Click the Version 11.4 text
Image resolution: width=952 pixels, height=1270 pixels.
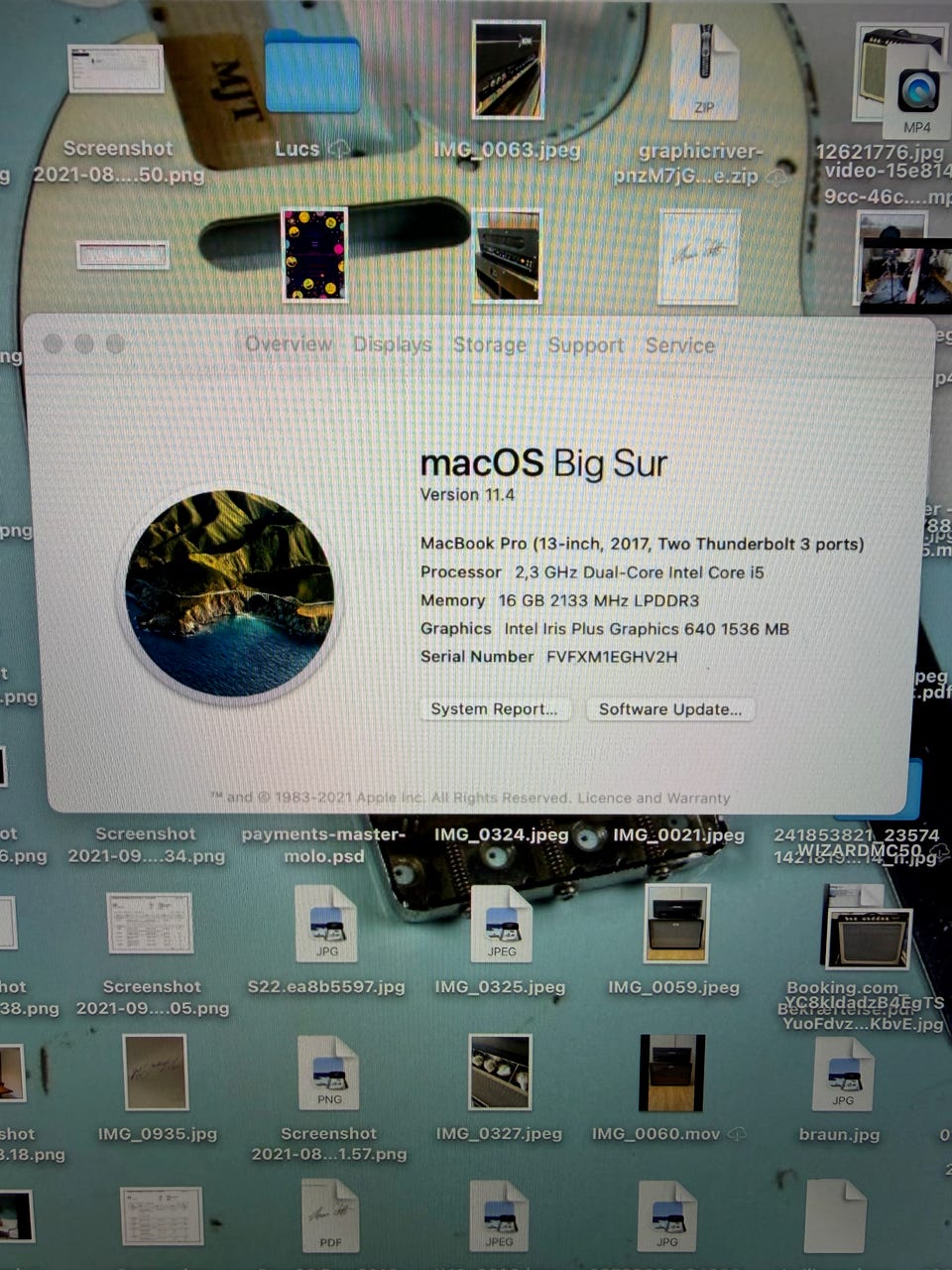tap(467, 495)
